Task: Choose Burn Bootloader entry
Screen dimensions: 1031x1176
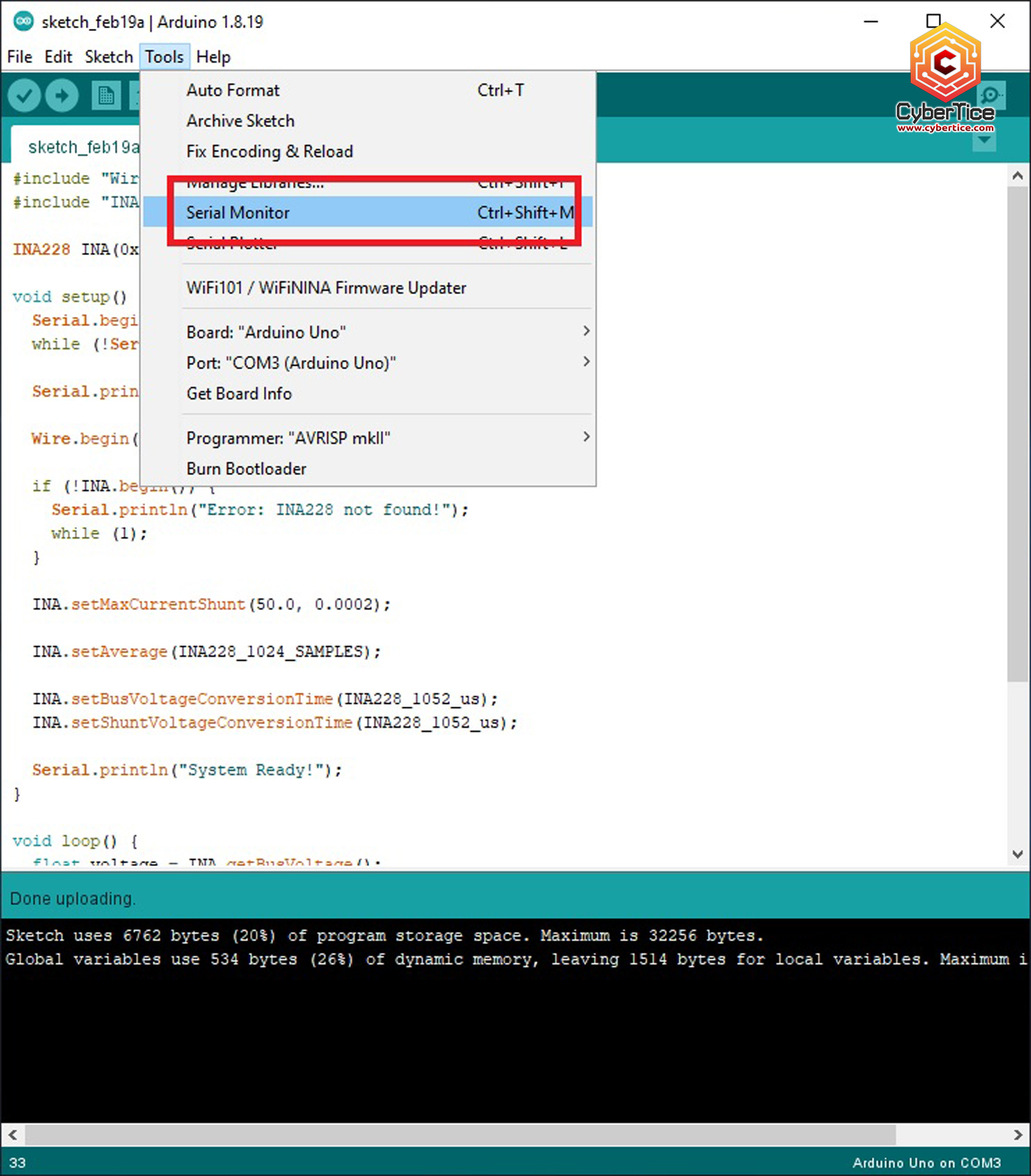Action: click(x=368, y=469)
